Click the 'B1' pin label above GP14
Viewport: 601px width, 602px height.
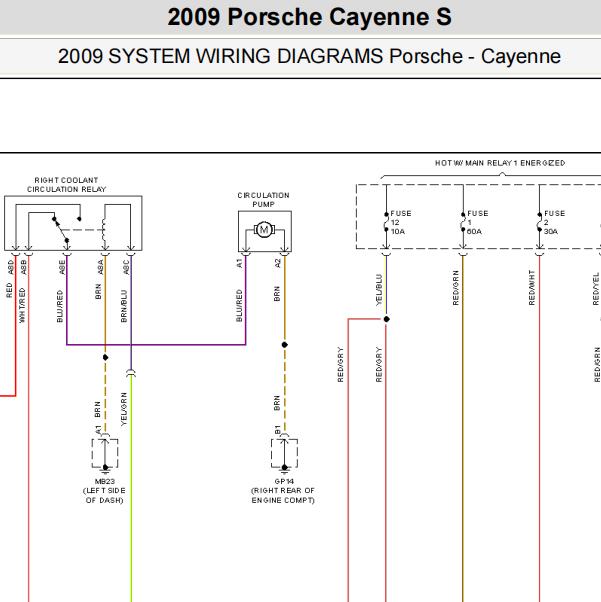point(278,430)
